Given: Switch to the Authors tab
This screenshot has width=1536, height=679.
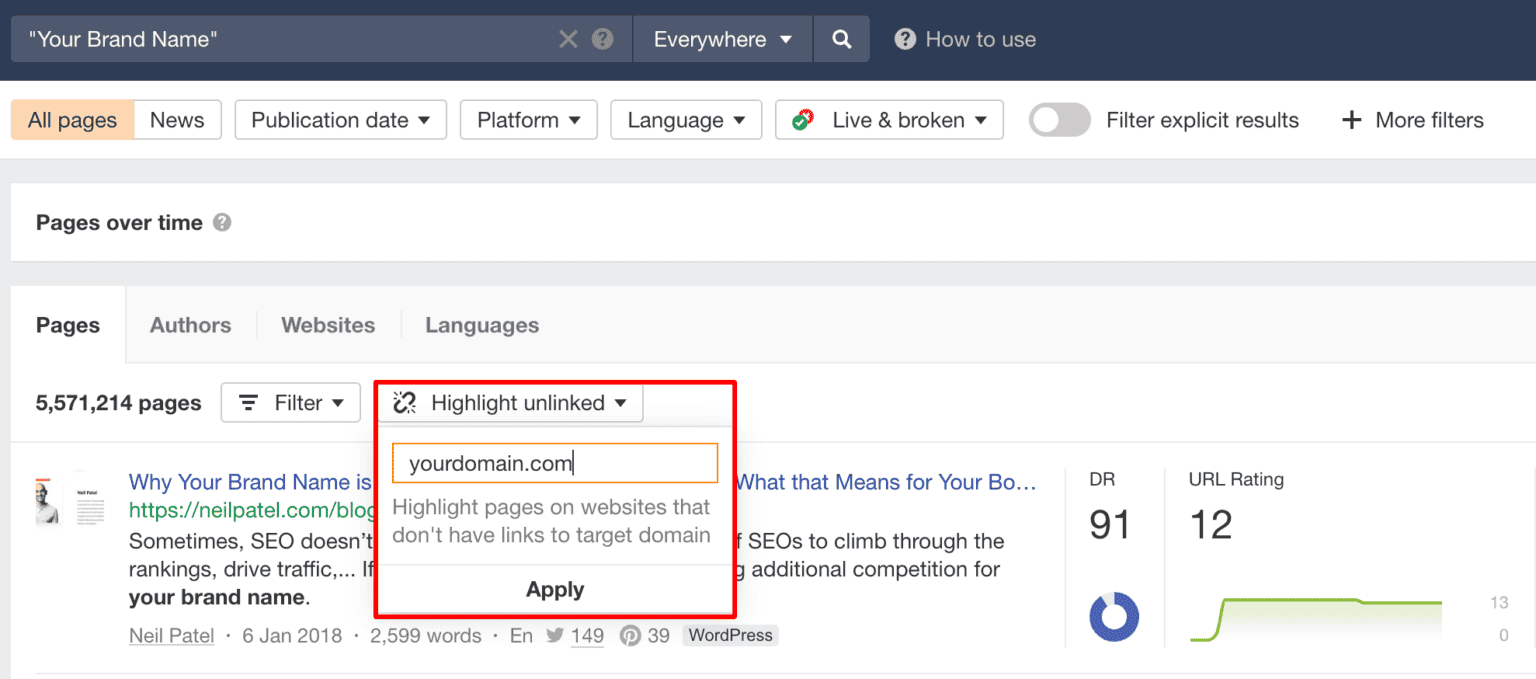Looking at the screenshot, I should tap(190, 325).
